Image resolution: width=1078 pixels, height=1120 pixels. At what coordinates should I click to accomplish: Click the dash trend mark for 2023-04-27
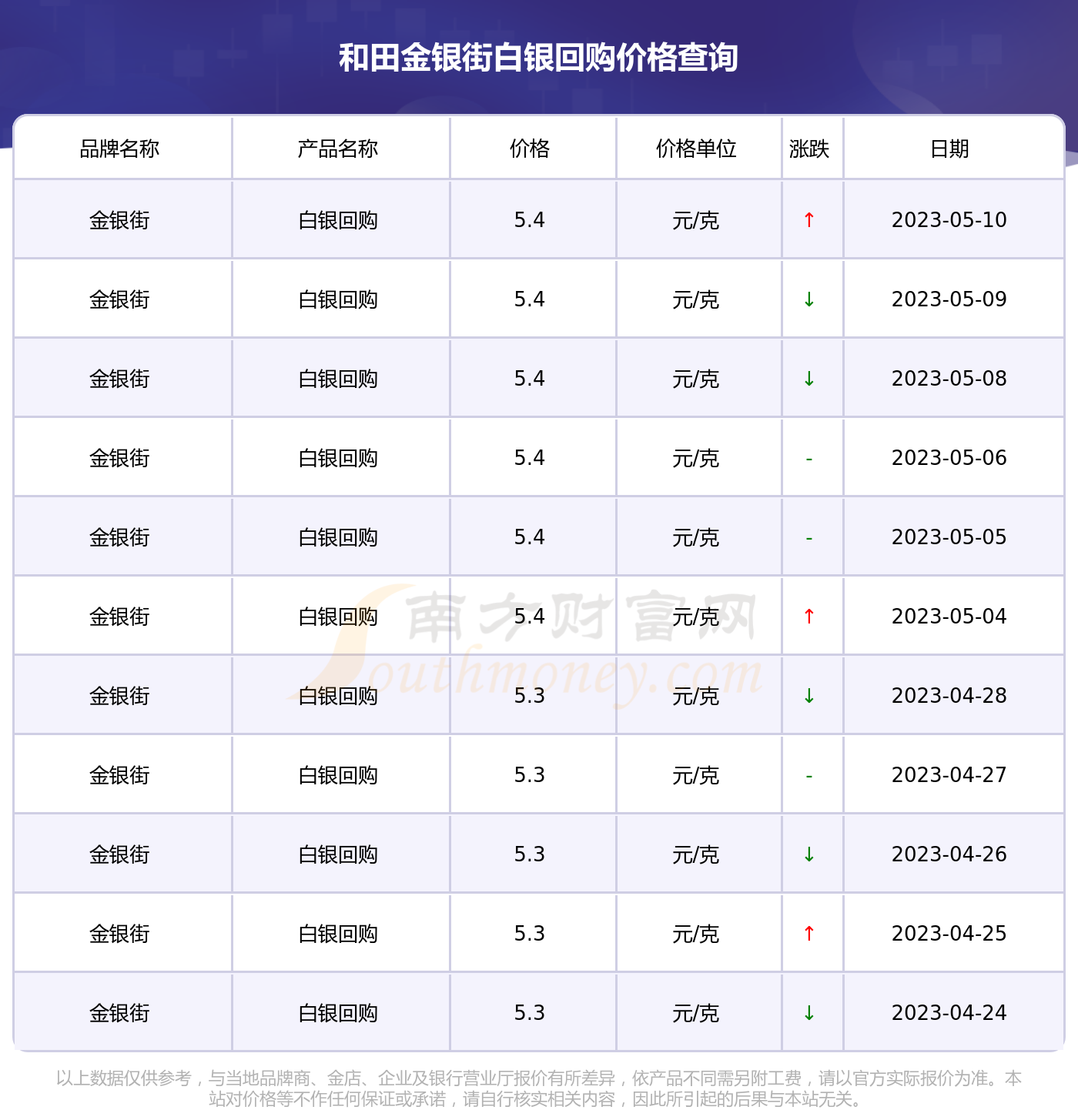point(808,776)
